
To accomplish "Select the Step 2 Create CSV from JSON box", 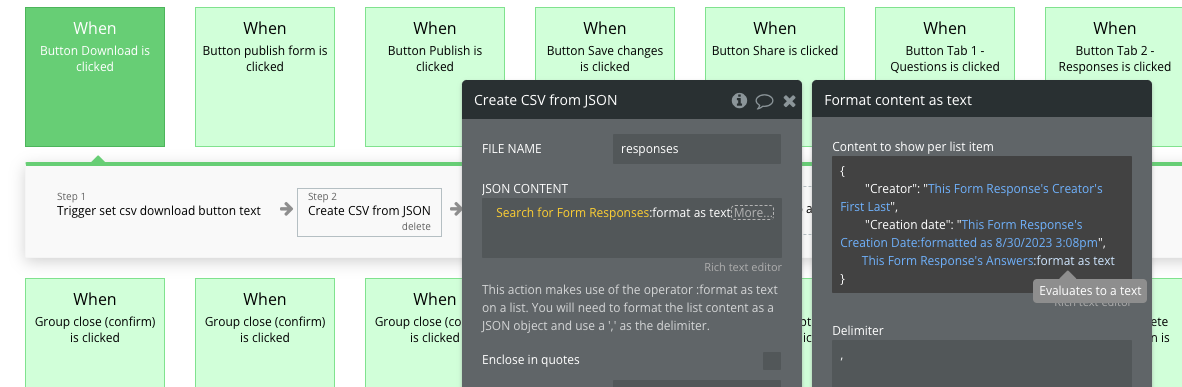I will click(x=369, y=212).
